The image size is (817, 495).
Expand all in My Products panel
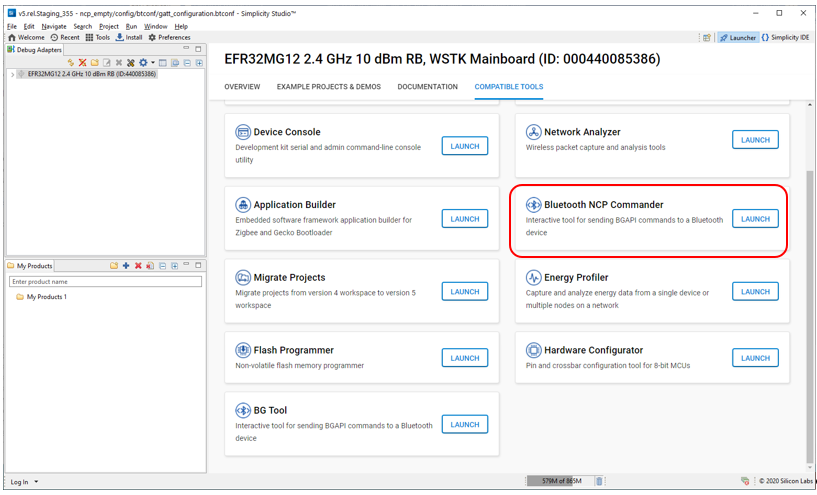pyautogui.click(x=175, y=266)
